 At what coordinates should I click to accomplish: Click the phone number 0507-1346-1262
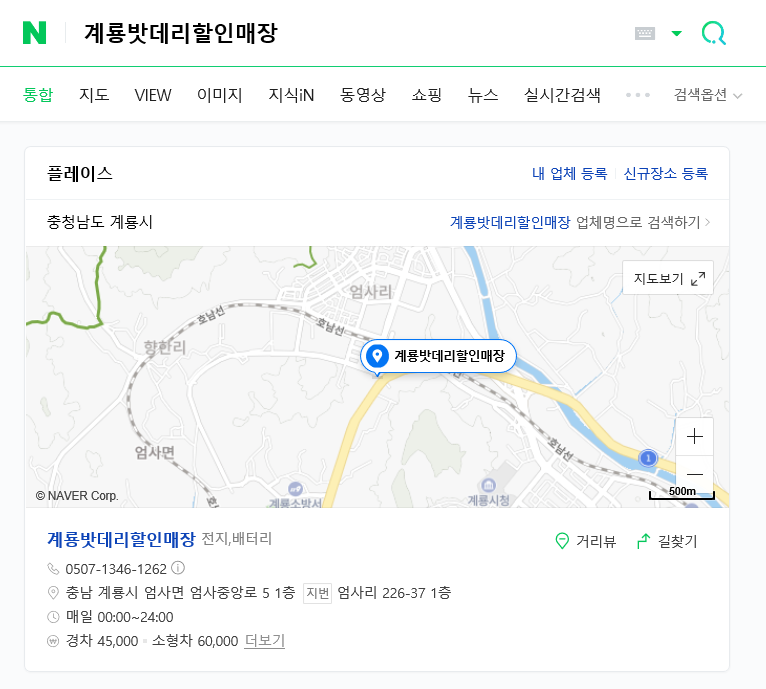(x=116, y=569)
